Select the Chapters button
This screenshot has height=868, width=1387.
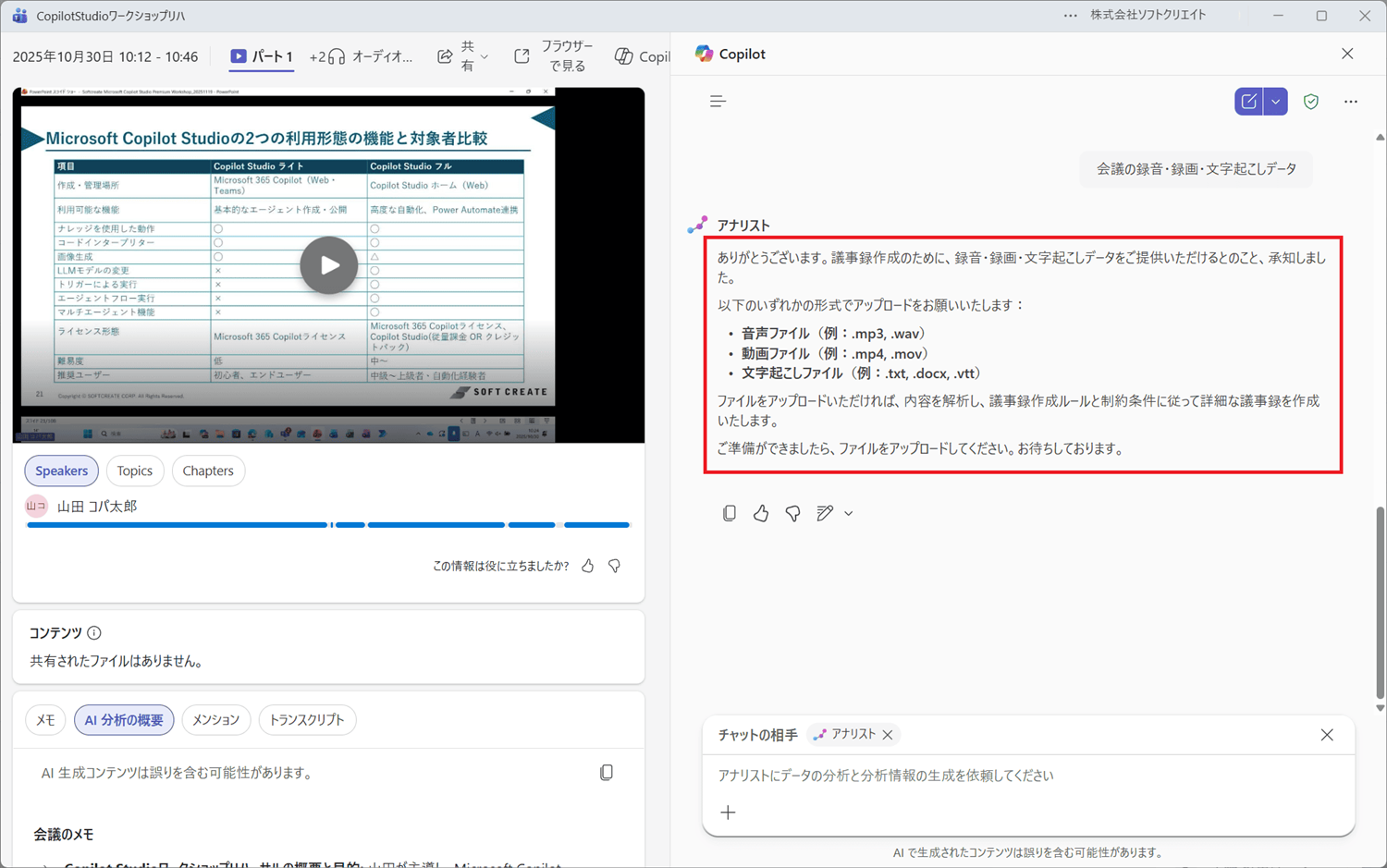click(x=208, y=471)
